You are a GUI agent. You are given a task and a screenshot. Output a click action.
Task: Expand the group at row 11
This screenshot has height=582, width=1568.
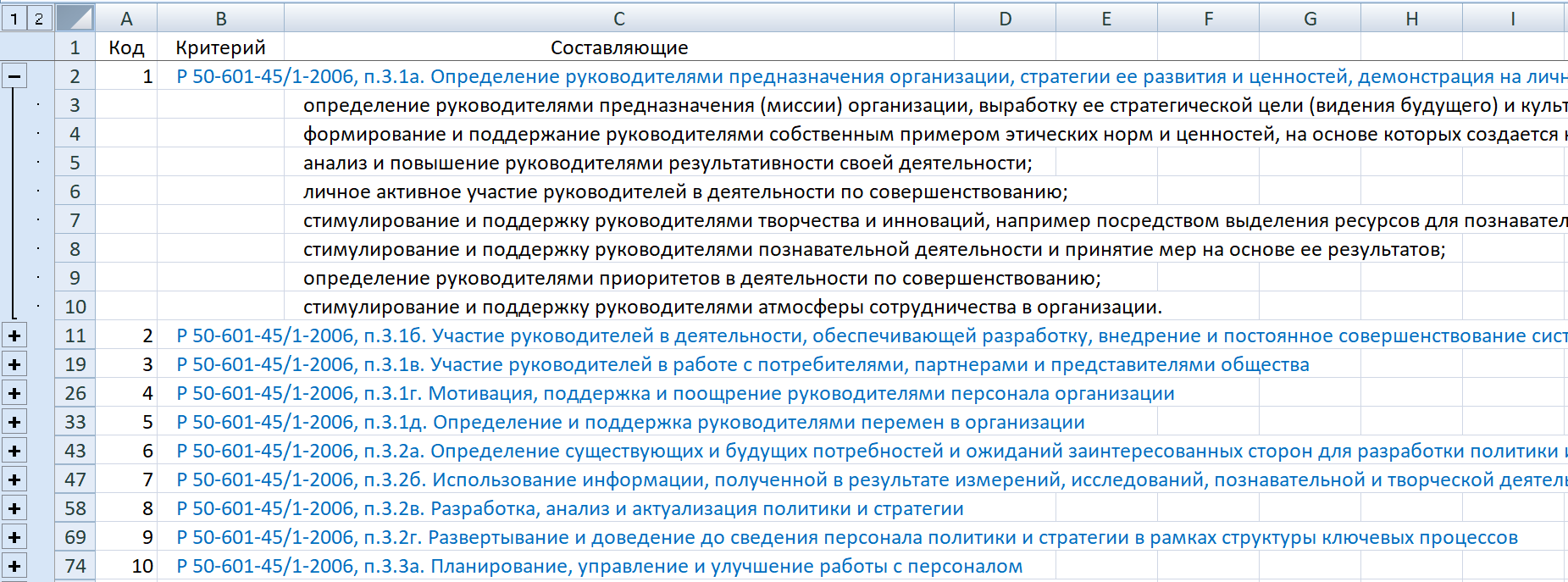tap(14, 335)
